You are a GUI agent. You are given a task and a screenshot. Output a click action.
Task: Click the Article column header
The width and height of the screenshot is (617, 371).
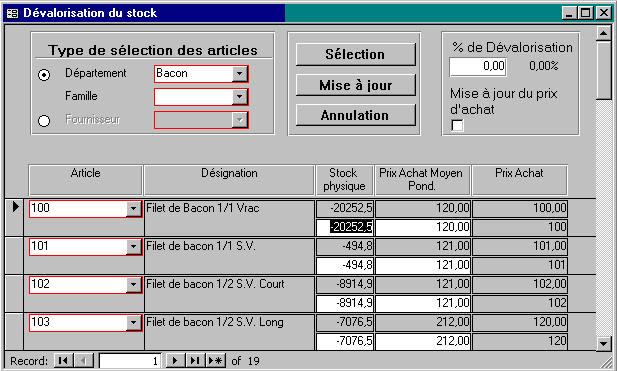click(85, 180)
